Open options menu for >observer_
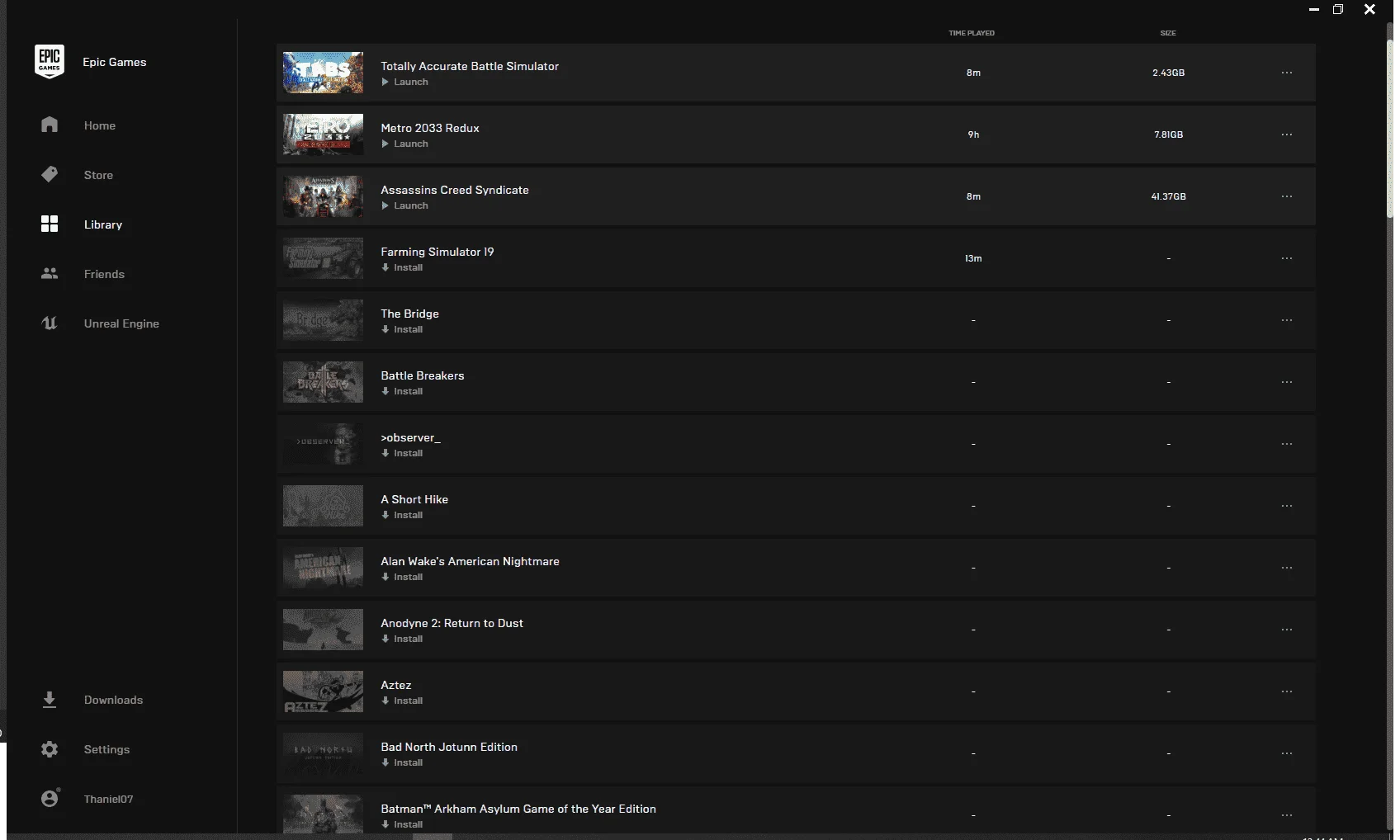The image size is (1400, 840). click(1287, 444)
